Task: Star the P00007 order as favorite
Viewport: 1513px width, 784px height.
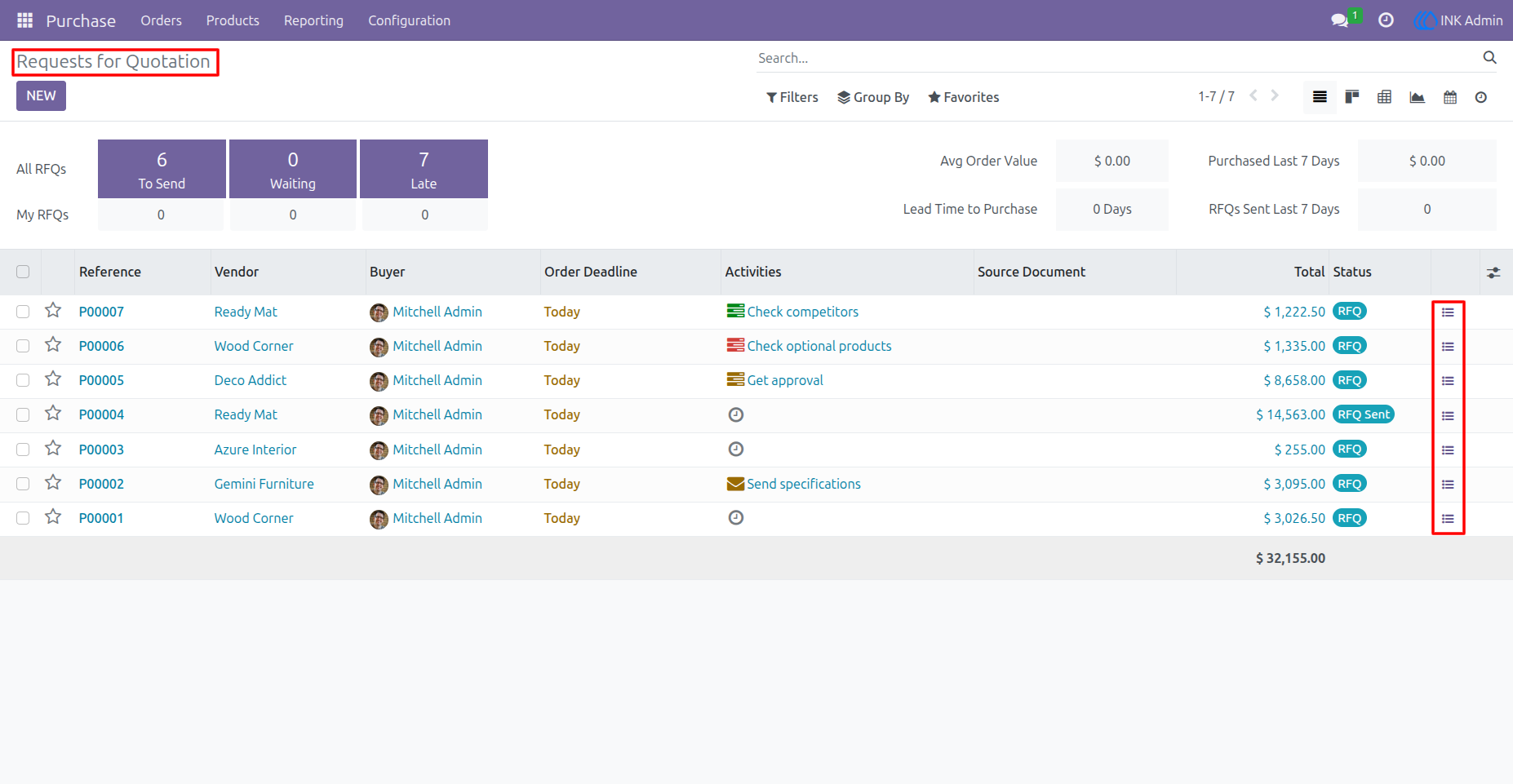Action: [53, 311]
